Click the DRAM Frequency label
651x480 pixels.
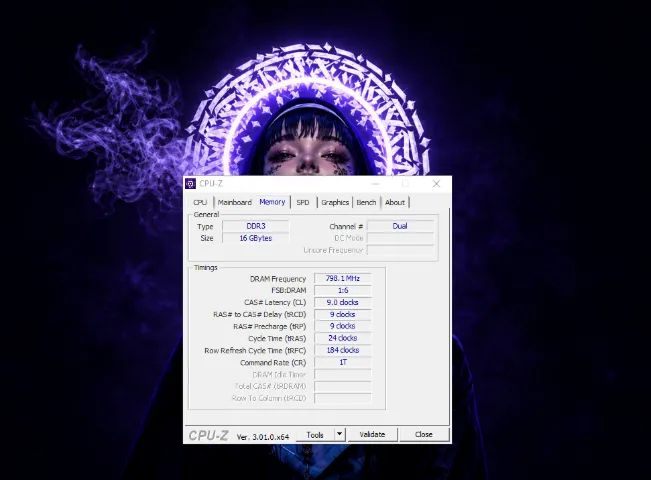(278, 279)
